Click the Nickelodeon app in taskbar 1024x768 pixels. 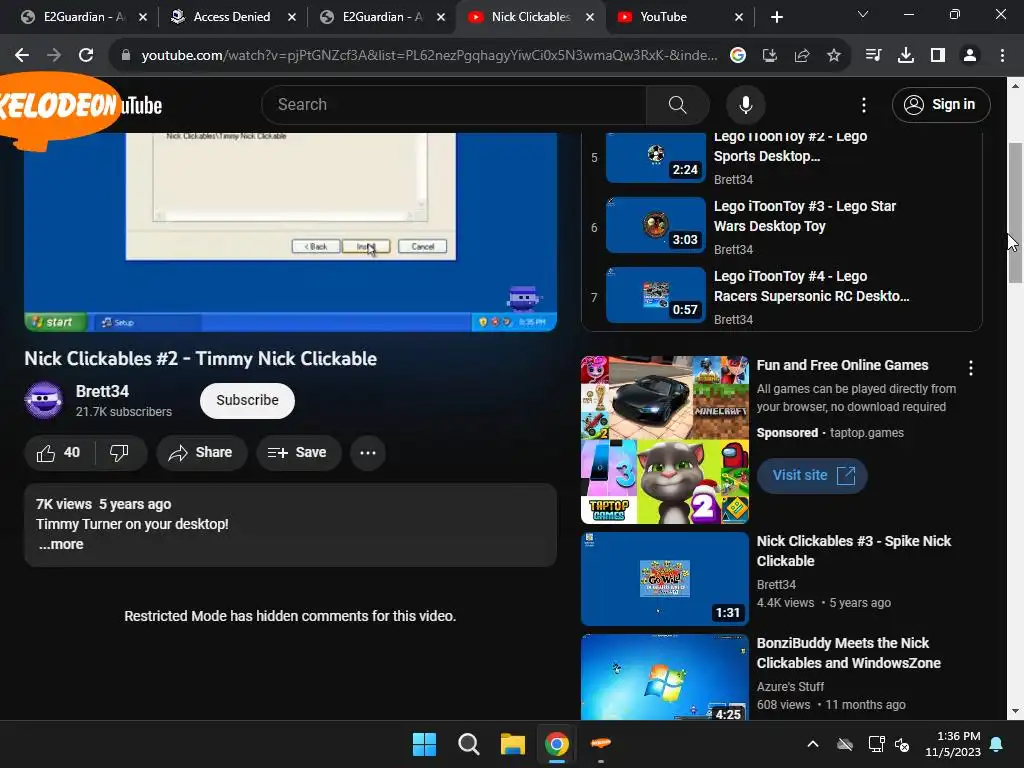pos(600,743)
